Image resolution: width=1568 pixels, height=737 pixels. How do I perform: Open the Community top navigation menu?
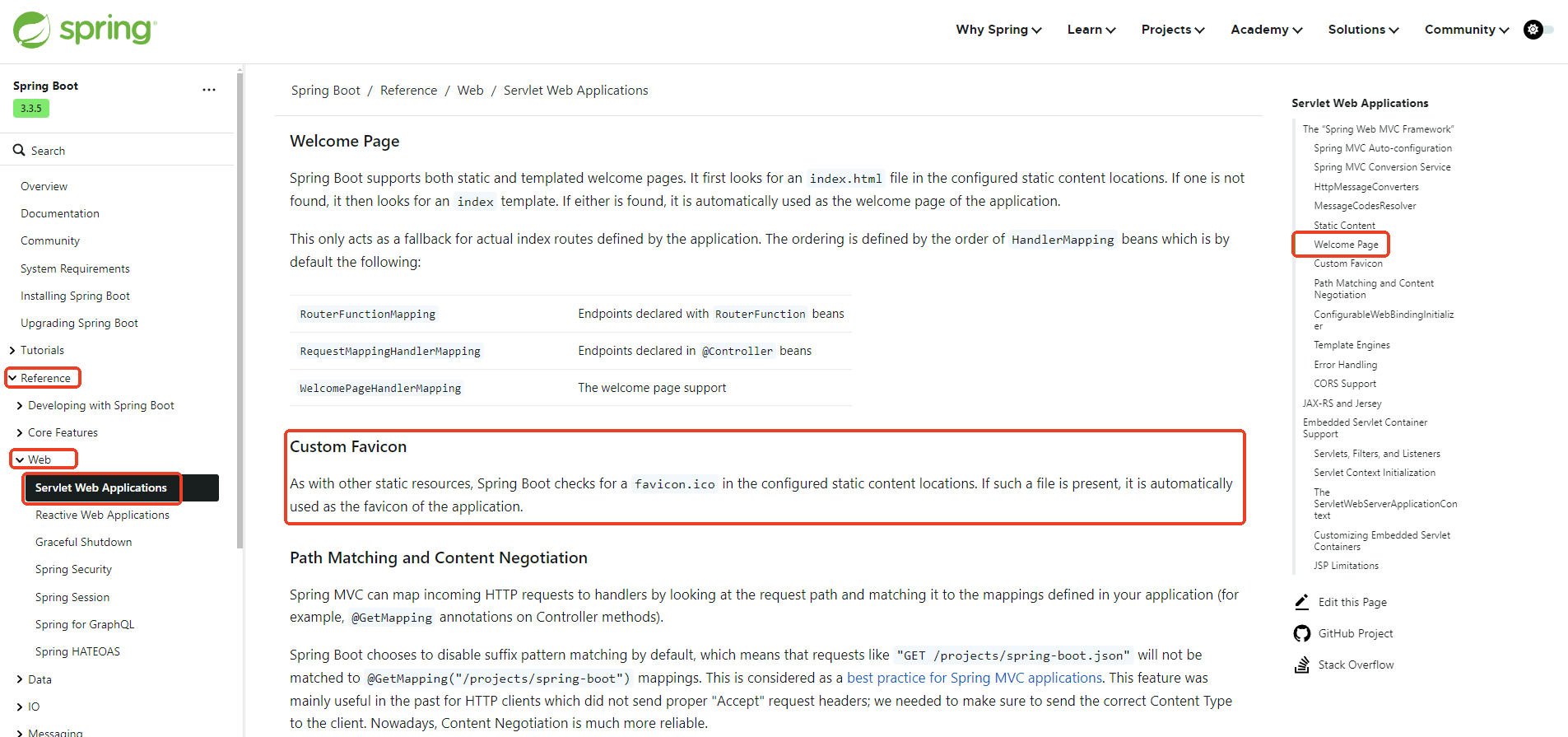(x=1467, y=30)
